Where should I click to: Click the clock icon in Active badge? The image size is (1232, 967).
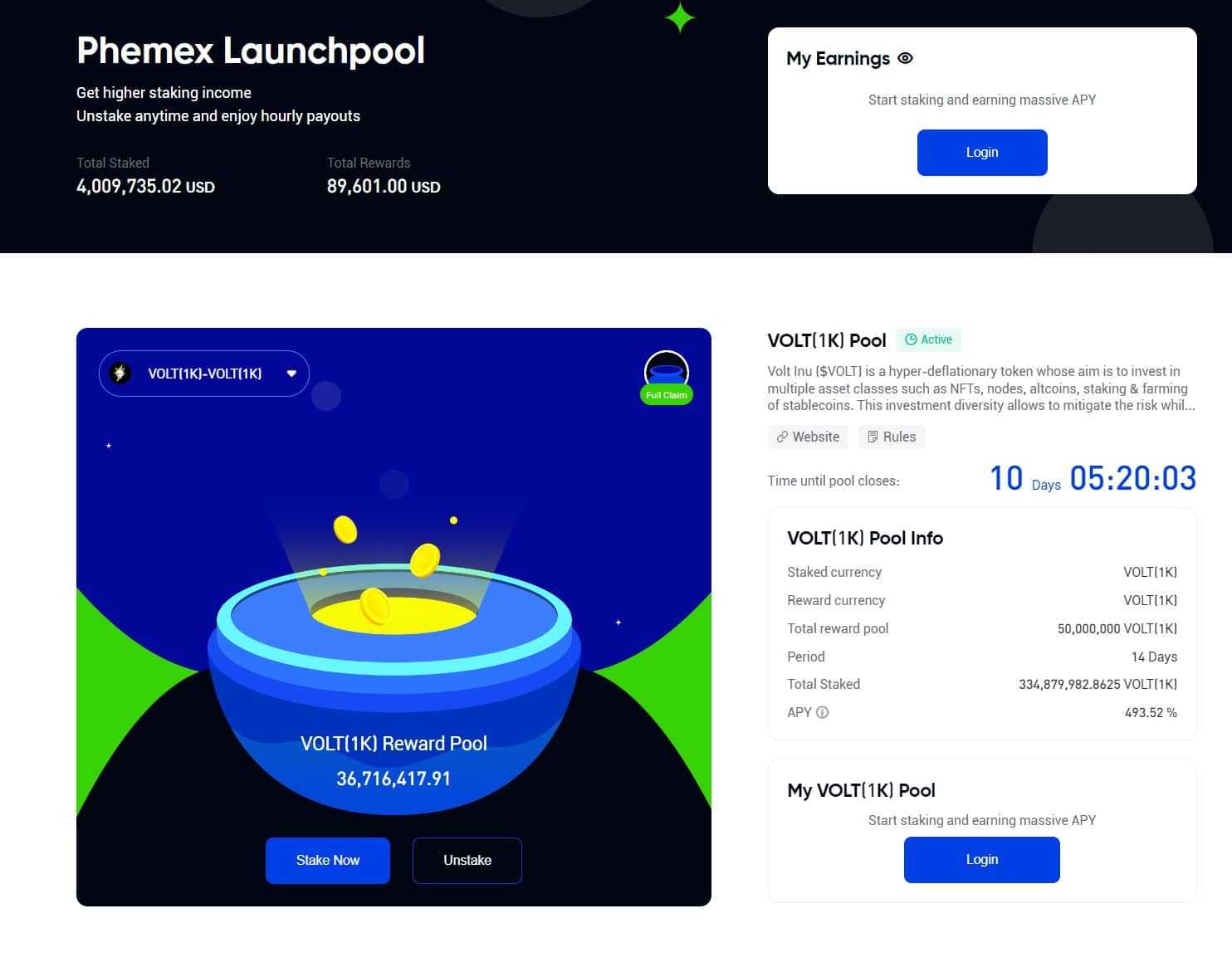[x=911, y=339]
